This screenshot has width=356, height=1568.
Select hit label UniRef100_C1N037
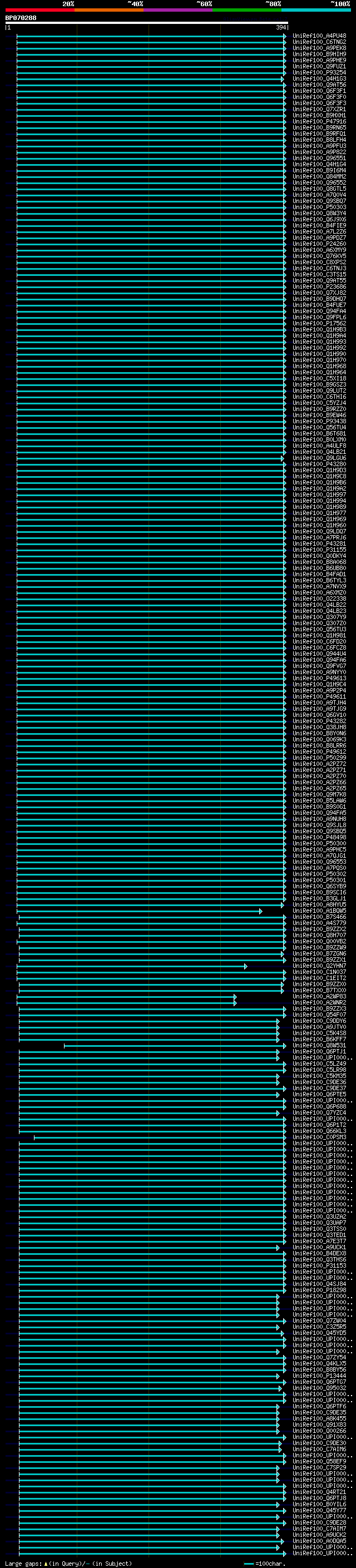point(319,973)
